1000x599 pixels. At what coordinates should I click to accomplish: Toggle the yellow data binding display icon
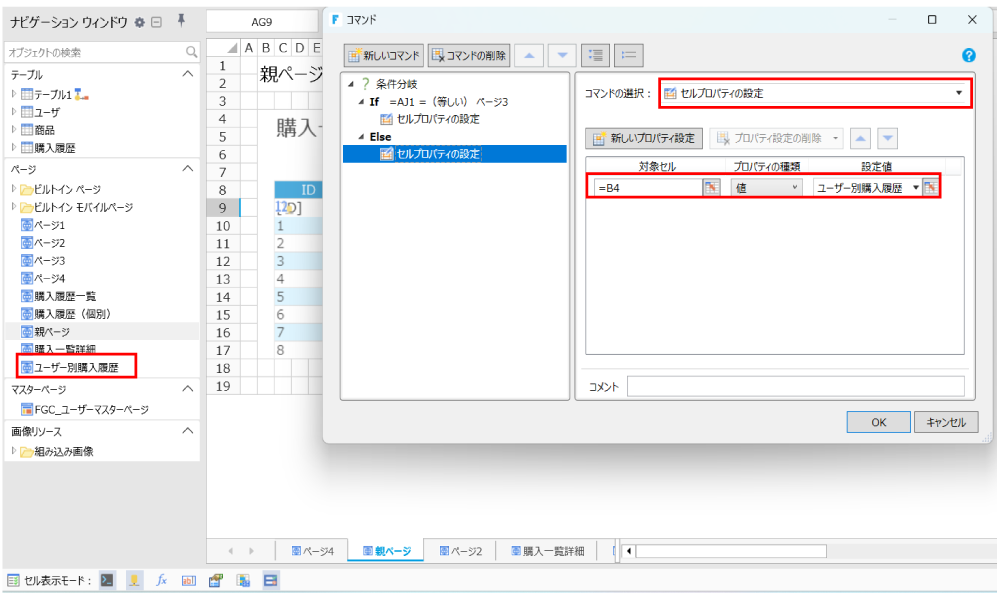click(x=135, y=581)
